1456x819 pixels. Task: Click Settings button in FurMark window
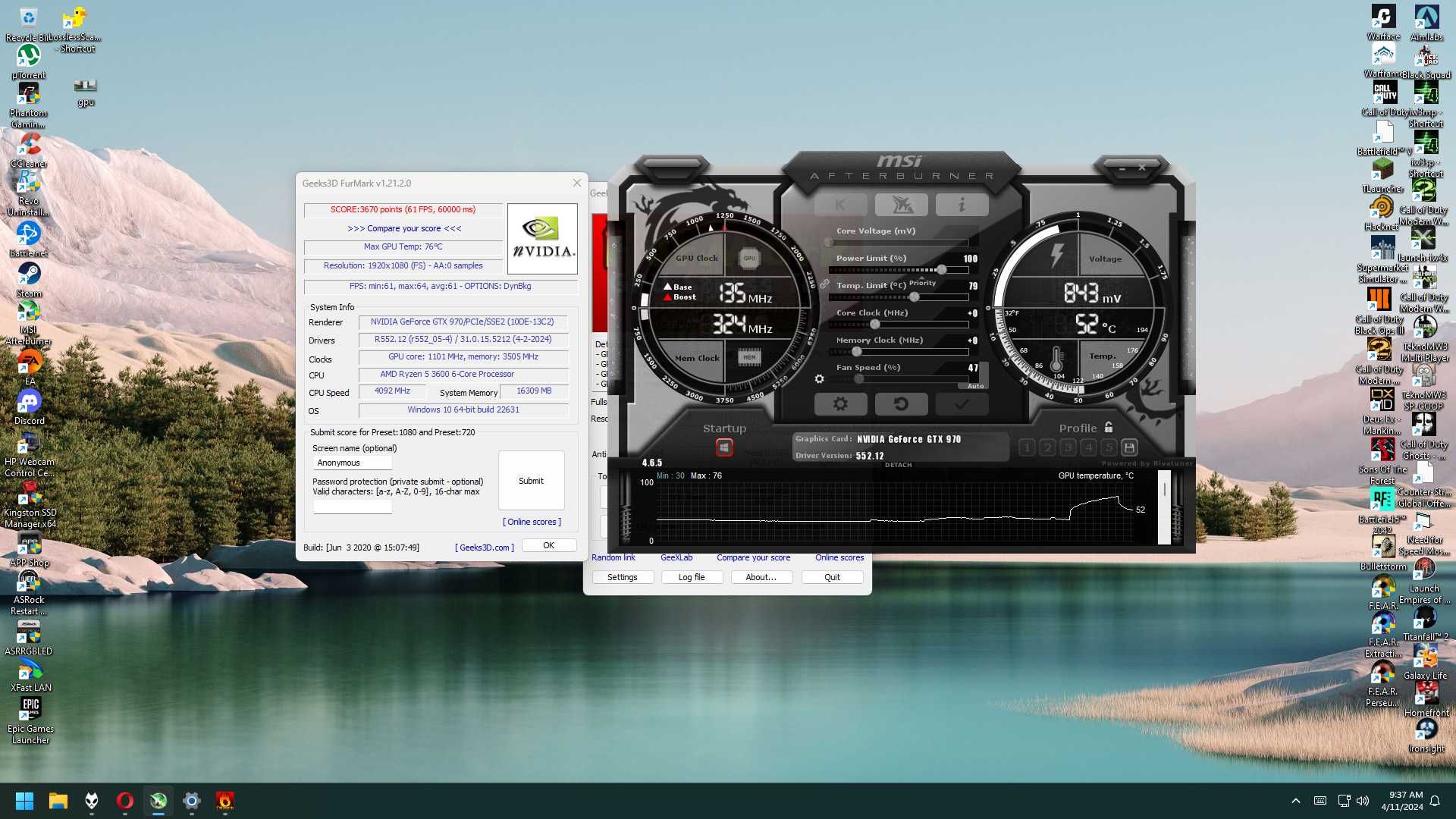click(623, 577)
